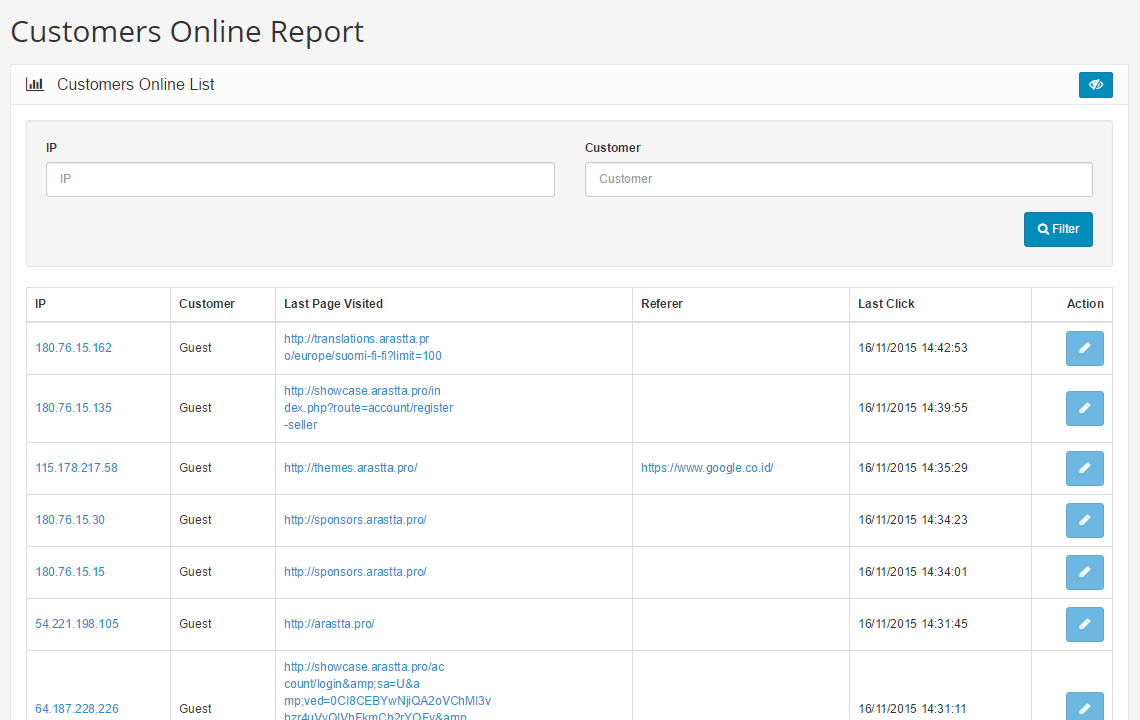Click the edit pencil for IP 180.76.15.30
Image resolution: width=1140 pixels, height=720 pixels.
coord(1084,520)
